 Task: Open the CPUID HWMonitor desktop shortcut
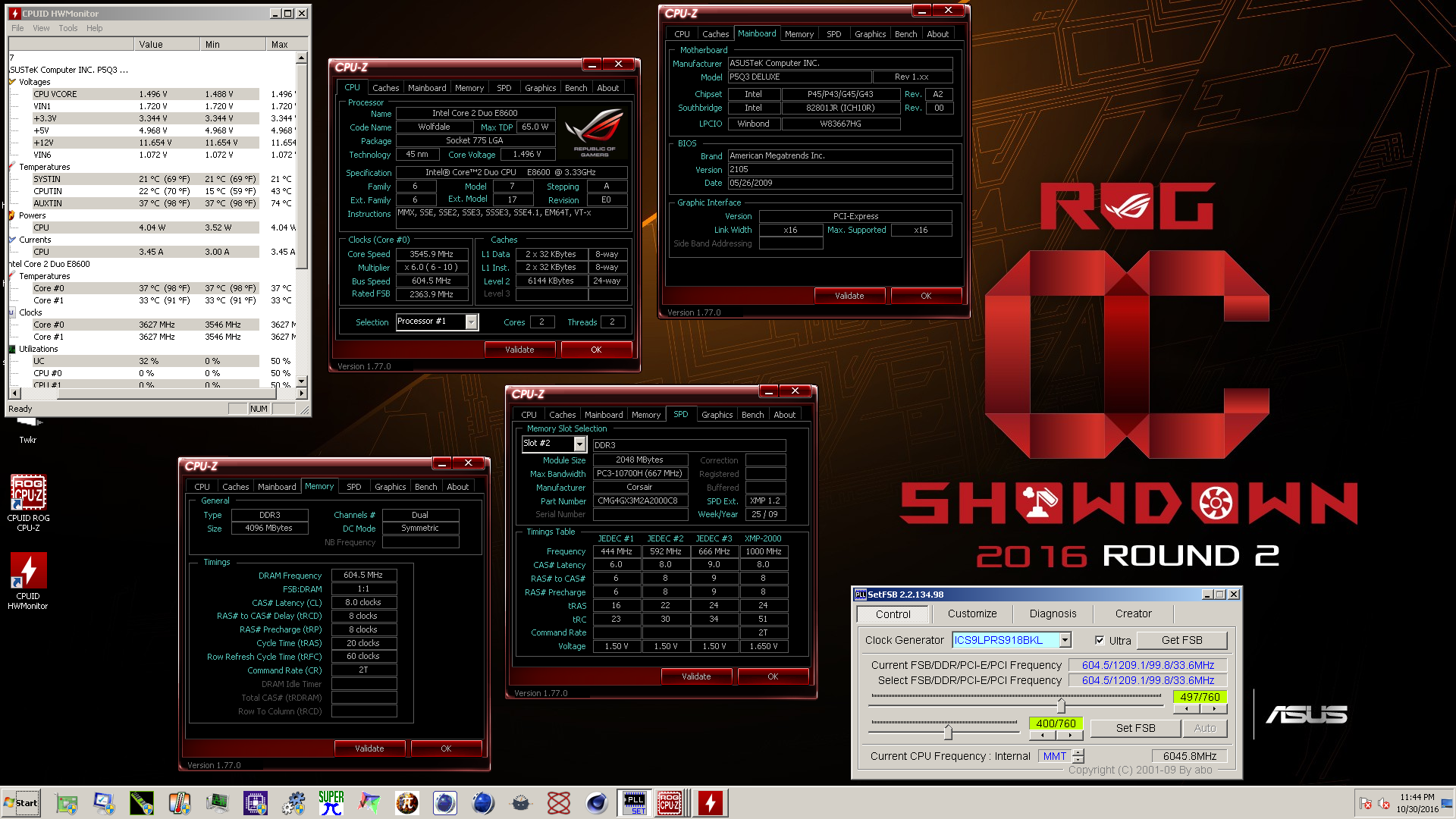pos(28,581)
